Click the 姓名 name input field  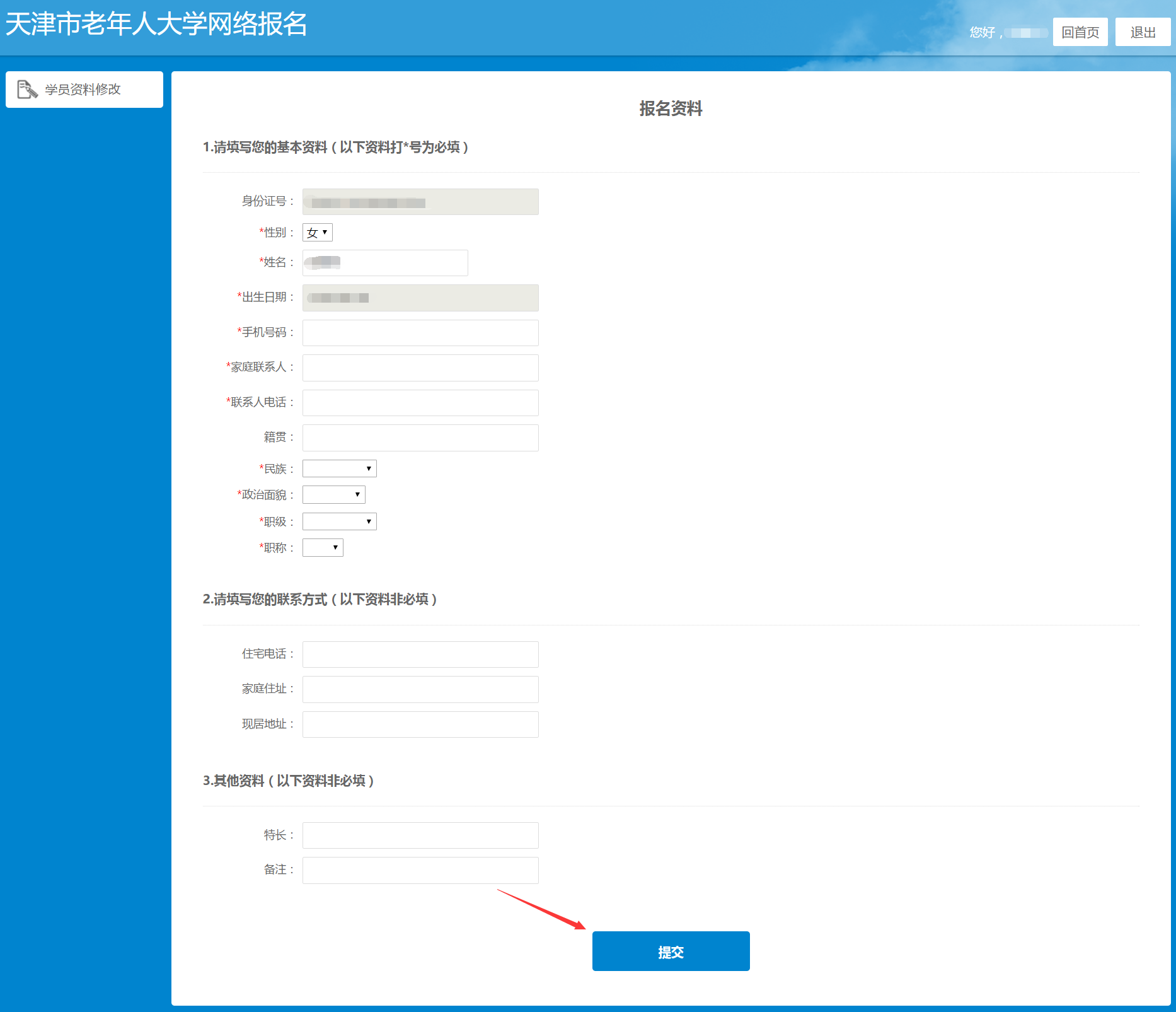tap(385, 263)
